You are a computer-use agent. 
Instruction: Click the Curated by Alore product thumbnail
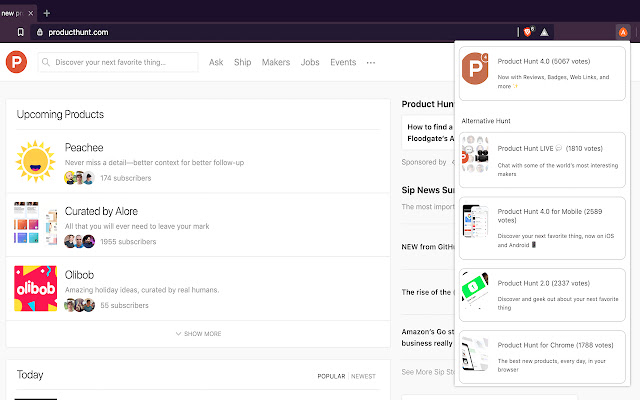35,225
